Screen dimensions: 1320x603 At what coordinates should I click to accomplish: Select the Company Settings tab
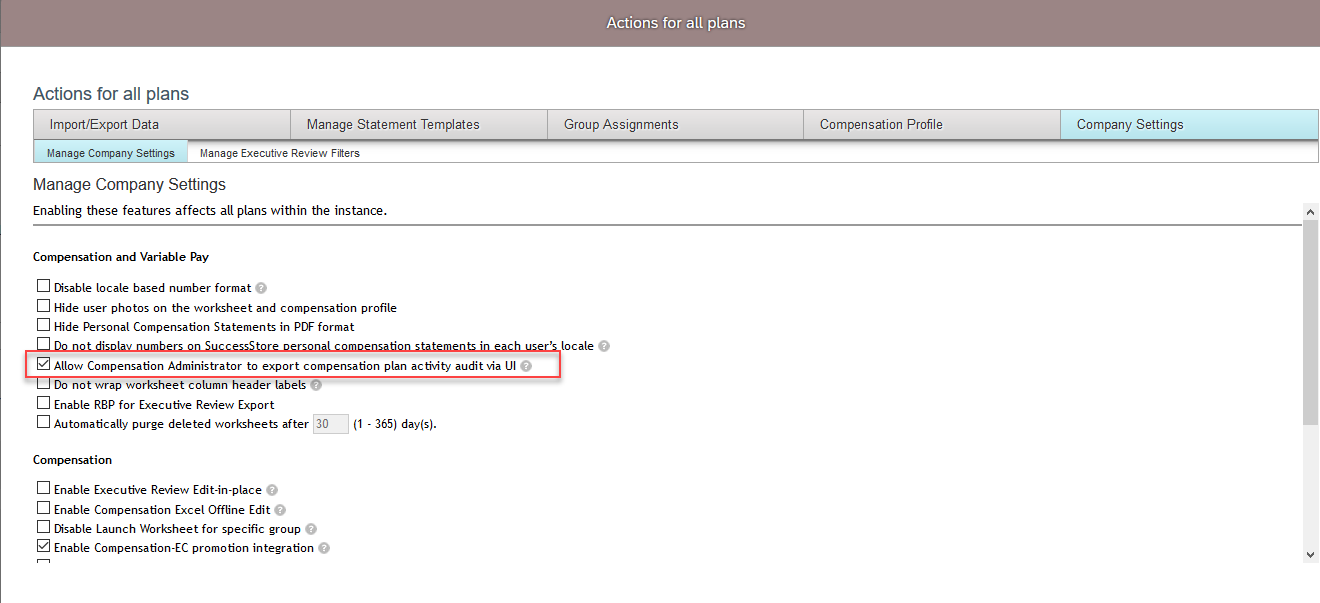click(1190, 125)
